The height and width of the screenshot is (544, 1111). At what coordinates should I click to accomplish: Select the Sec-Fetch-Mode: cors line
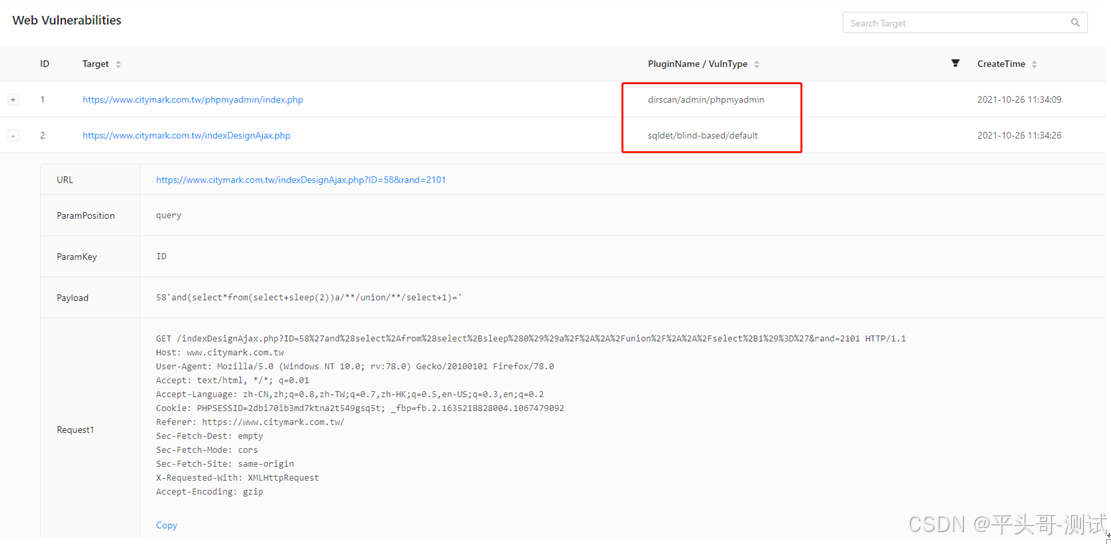[207, 450]
